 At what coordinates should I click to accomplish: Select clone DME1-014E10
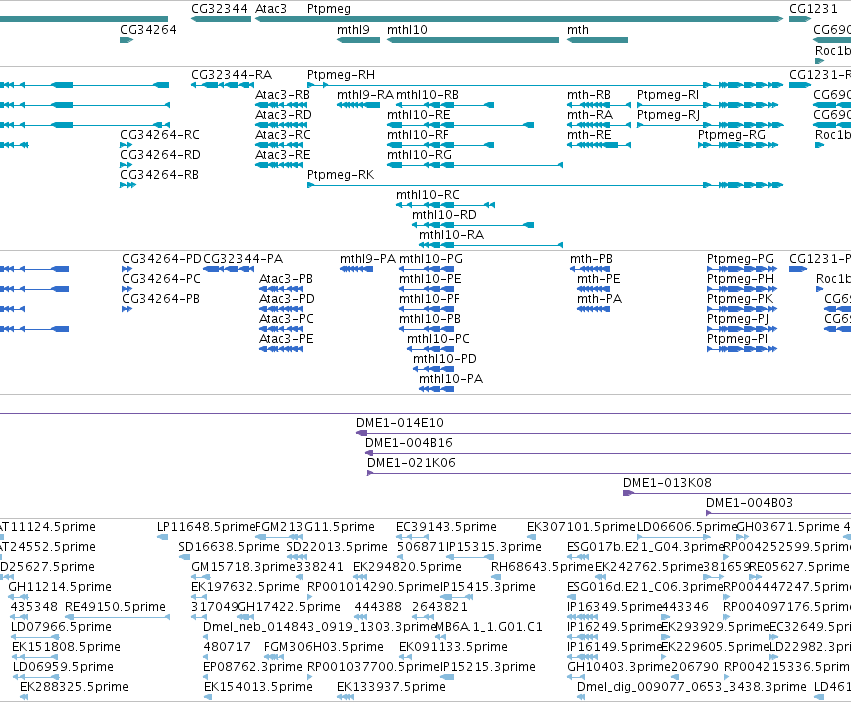pyautogui.click(x=399, y=423)
